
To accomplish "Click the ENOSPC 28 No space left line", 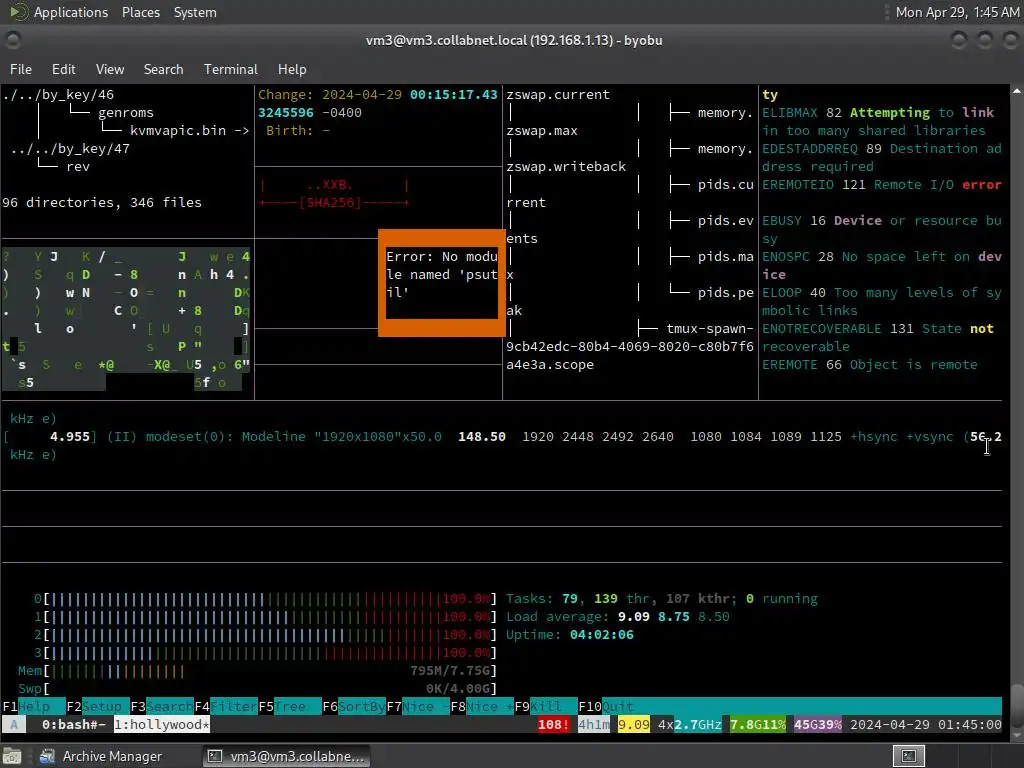I will (x=882, y=265).
